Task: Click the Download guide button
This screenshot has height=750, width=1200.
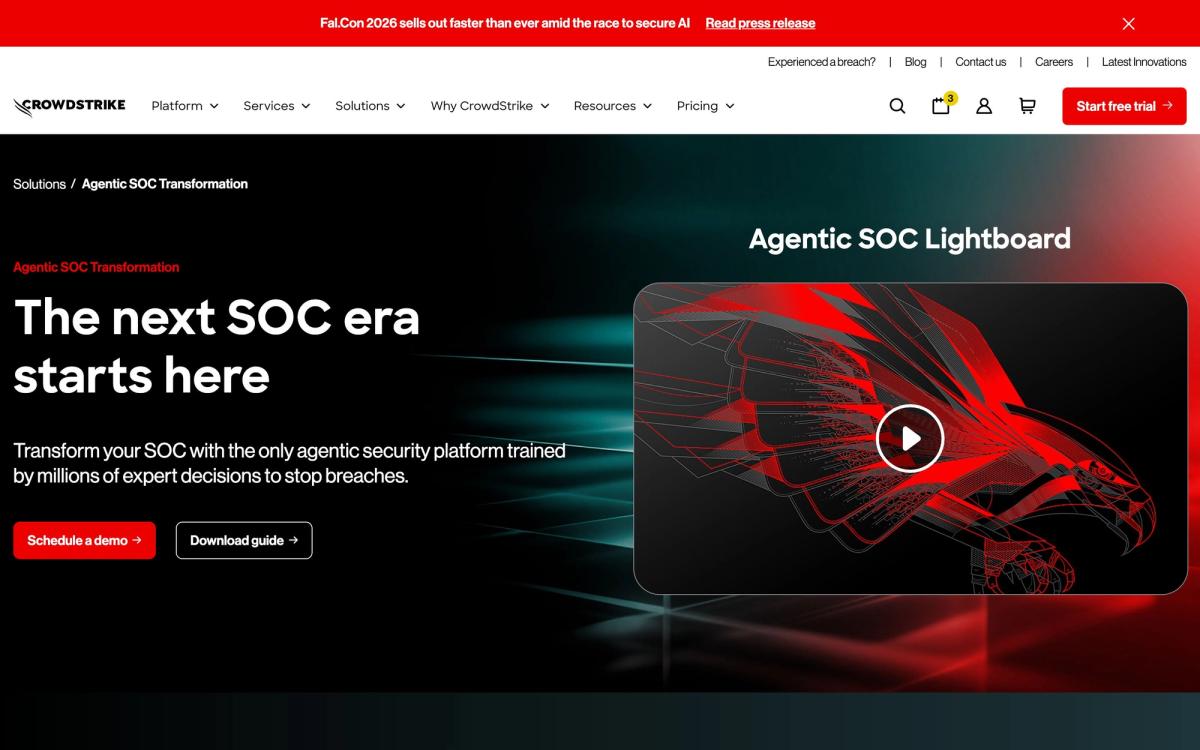Action: pyautogui.click(x=244, y=540)
